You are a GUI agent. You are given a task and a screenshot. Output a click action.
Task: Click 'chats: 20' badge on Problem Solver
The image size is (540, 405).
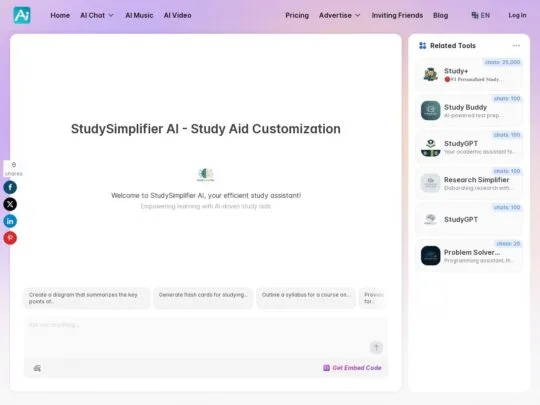point(508,244)
